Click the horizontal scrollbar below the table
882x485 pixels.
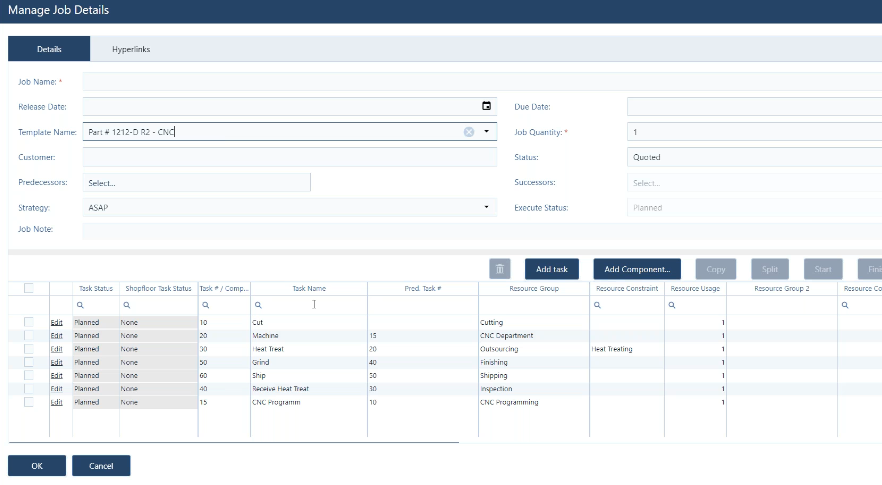(x=233, y=442)
